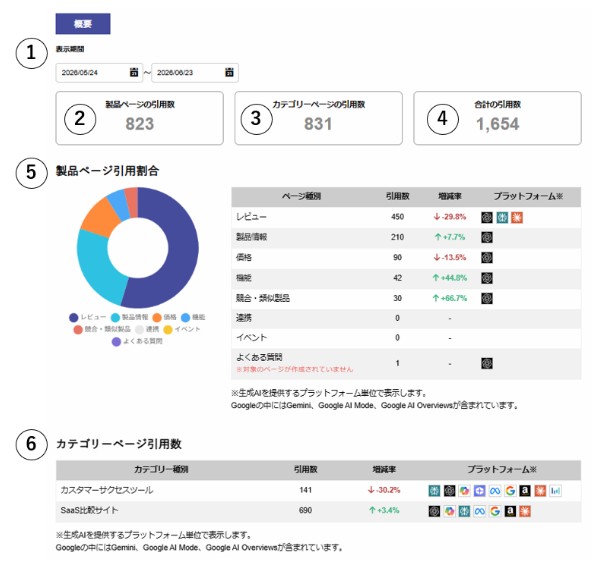Click the レビュー row label
The width and height of the screenshot is (601, 565).
coord(251,217)
